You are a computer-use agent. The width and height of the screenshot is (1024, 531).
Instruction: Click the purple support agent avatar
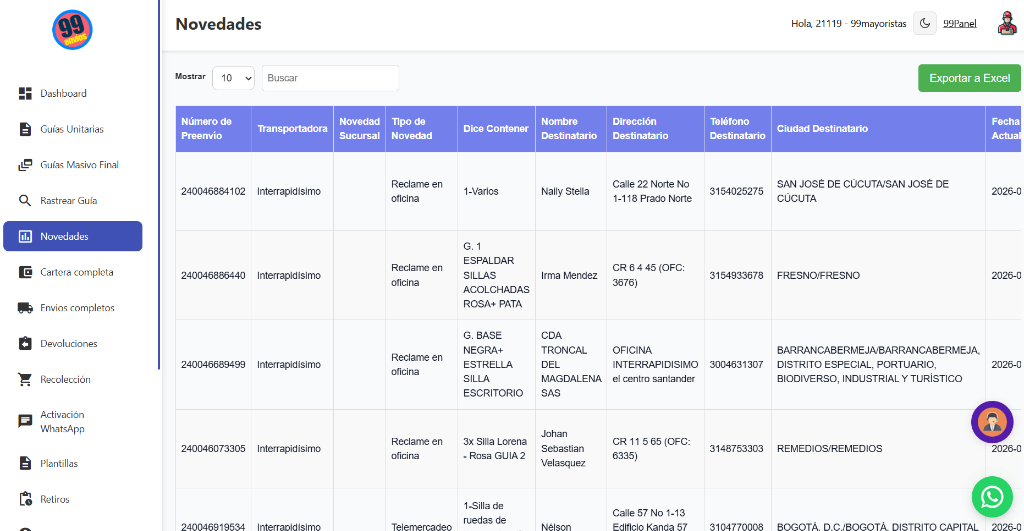coord(991,422)
